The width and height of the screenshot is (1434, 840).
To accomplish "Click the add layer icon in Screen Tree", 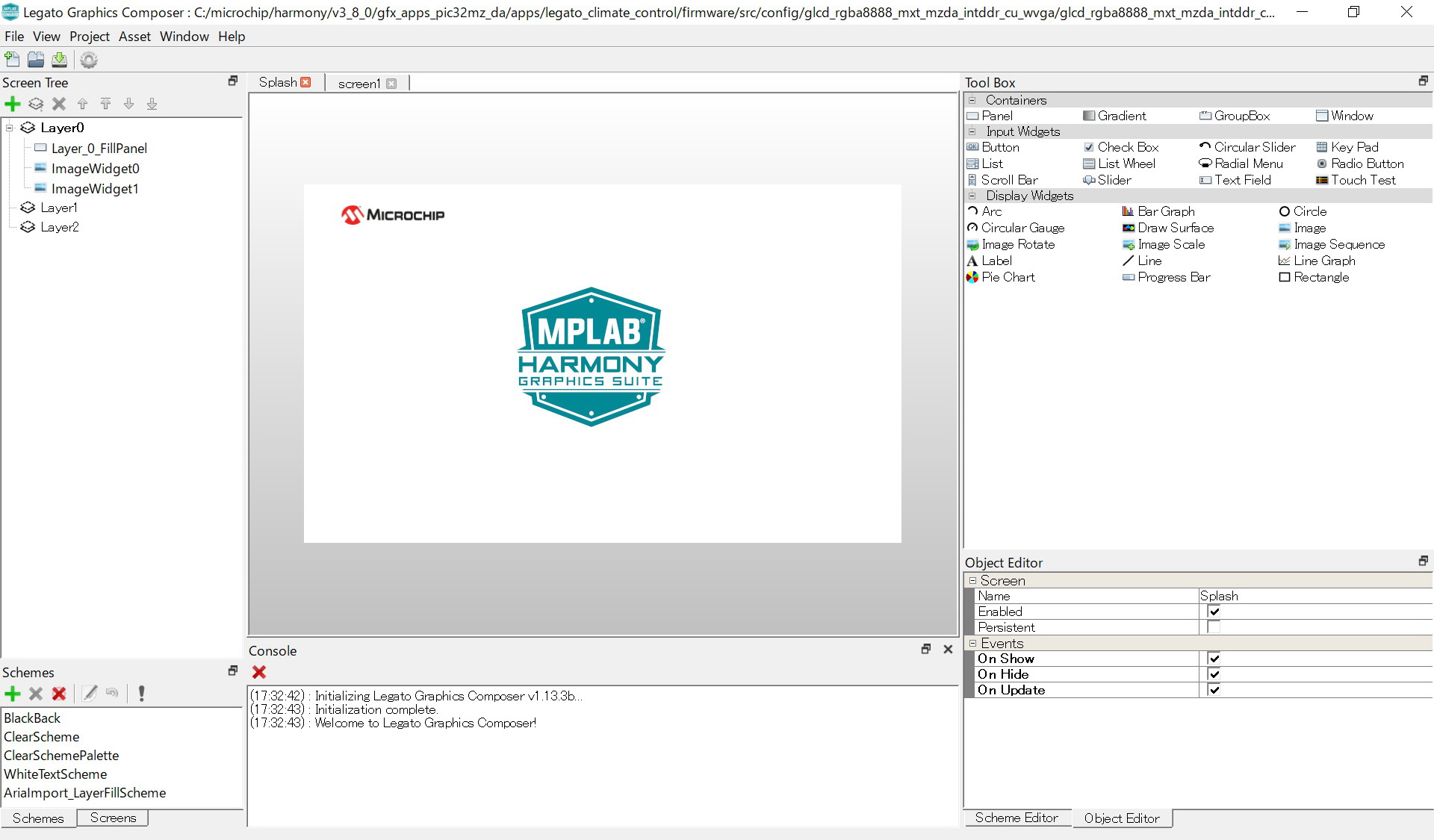I will [x=36, y=104].
